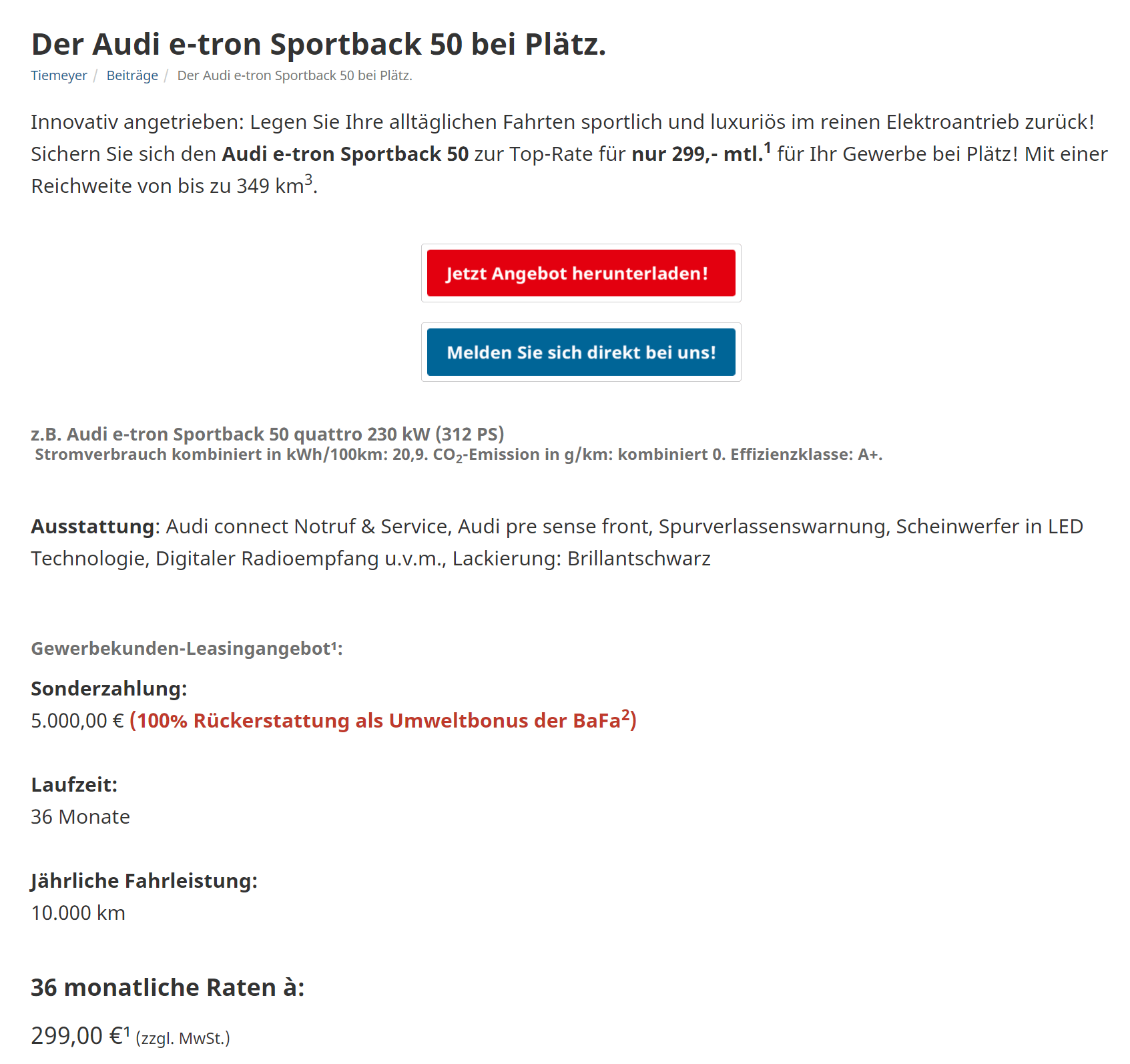Click footnote 2 superscript after 'BaFa'
The height and width of the screenshot is (1064, 1130).
coord(625,715)
